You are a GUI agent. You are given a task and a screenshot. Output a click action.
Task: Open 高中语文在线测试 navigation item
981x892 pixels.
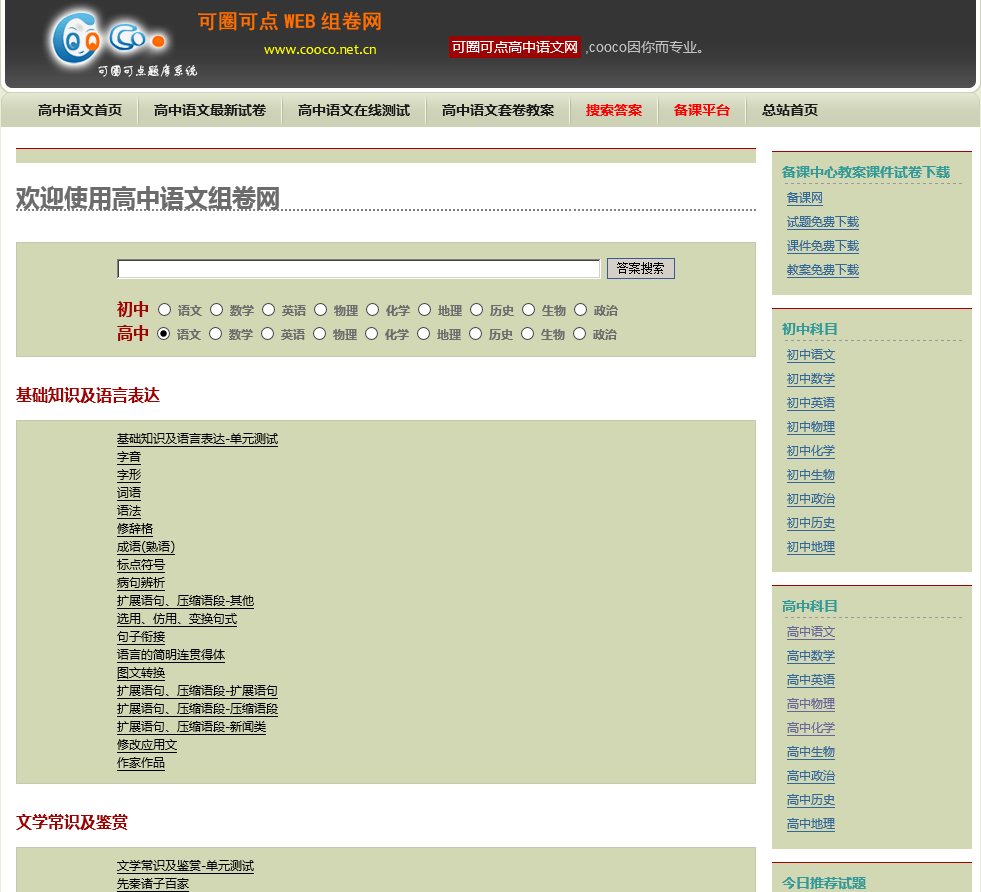pyautogui.click(x=353, y=111)
